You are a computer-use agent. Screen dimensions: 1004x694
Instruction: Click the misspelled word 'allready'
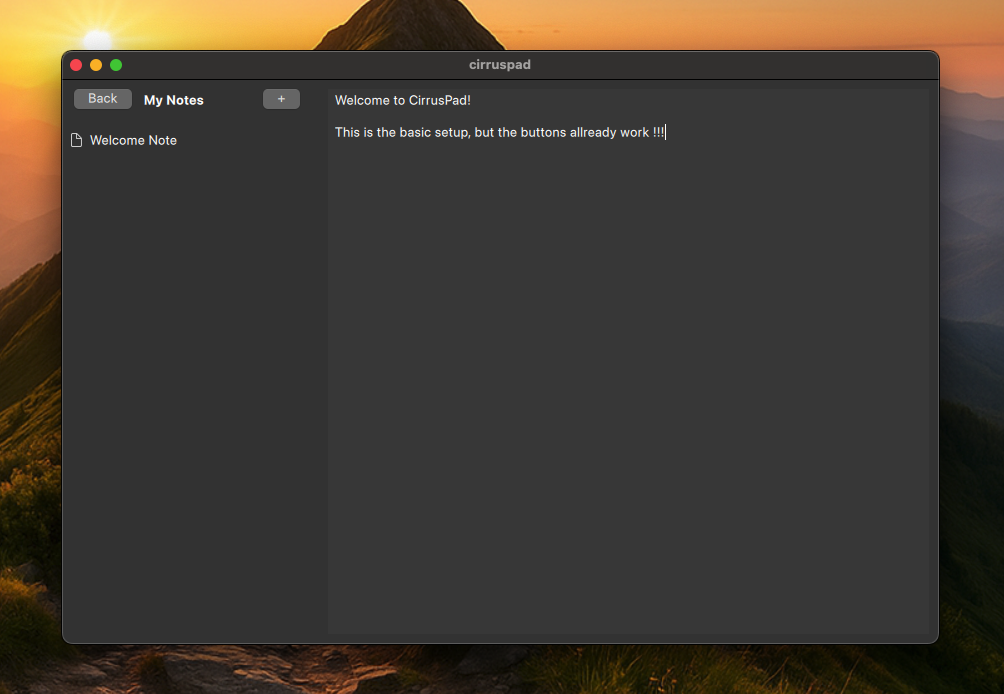pyautogui.click(x=594, y=132)
